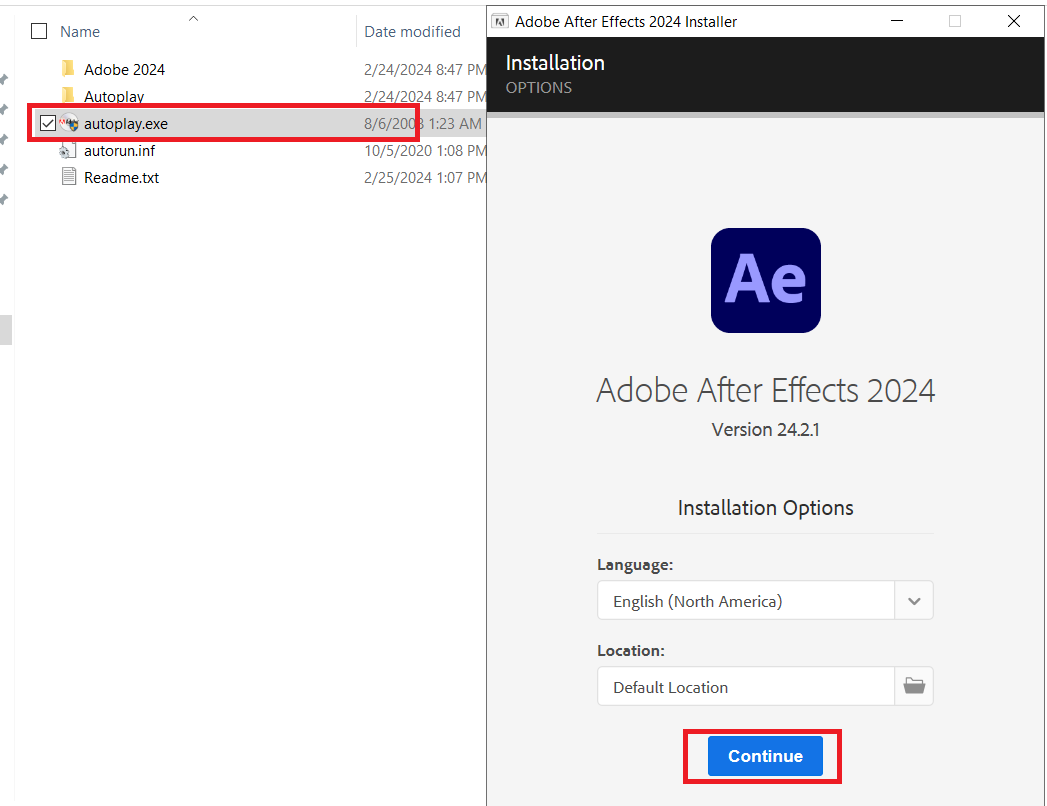The height and width of the screenshot is (806, 1047).
Task: Click a pin icon in the Explorer sidebar
Action: 5,78
